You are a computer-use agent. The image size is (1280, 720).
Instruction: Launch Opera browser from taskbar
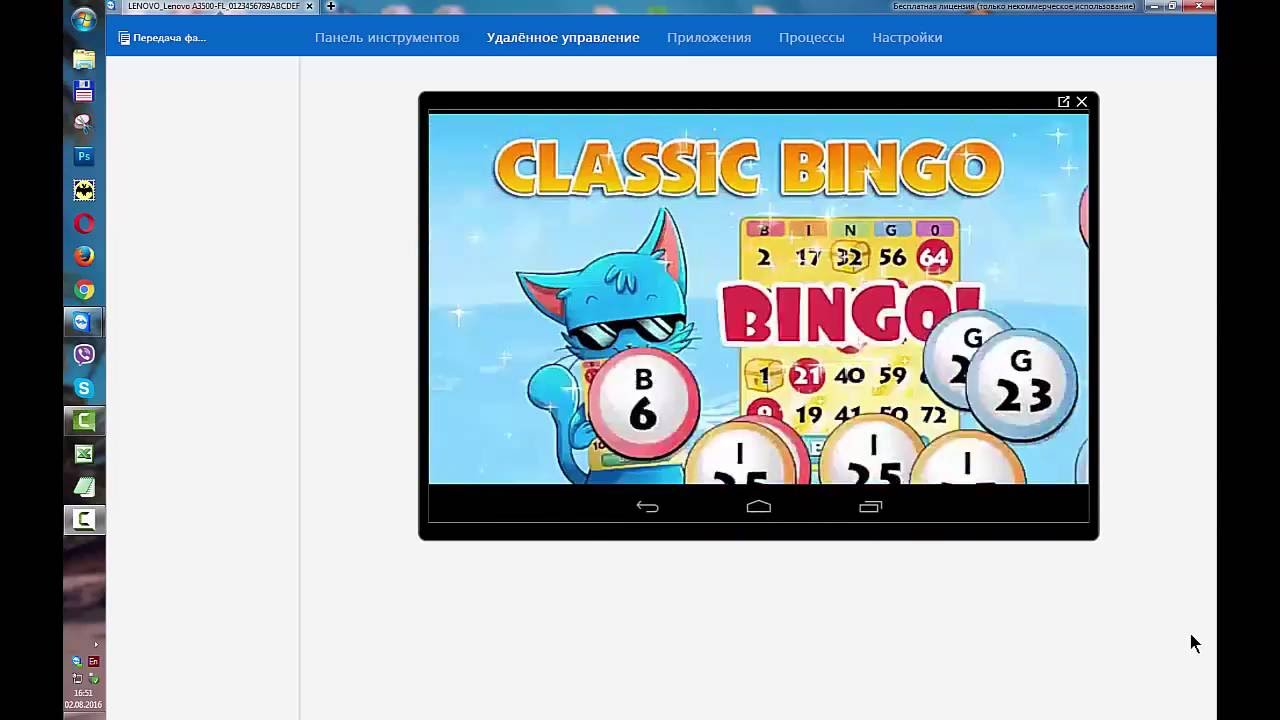tap(84, 223)
